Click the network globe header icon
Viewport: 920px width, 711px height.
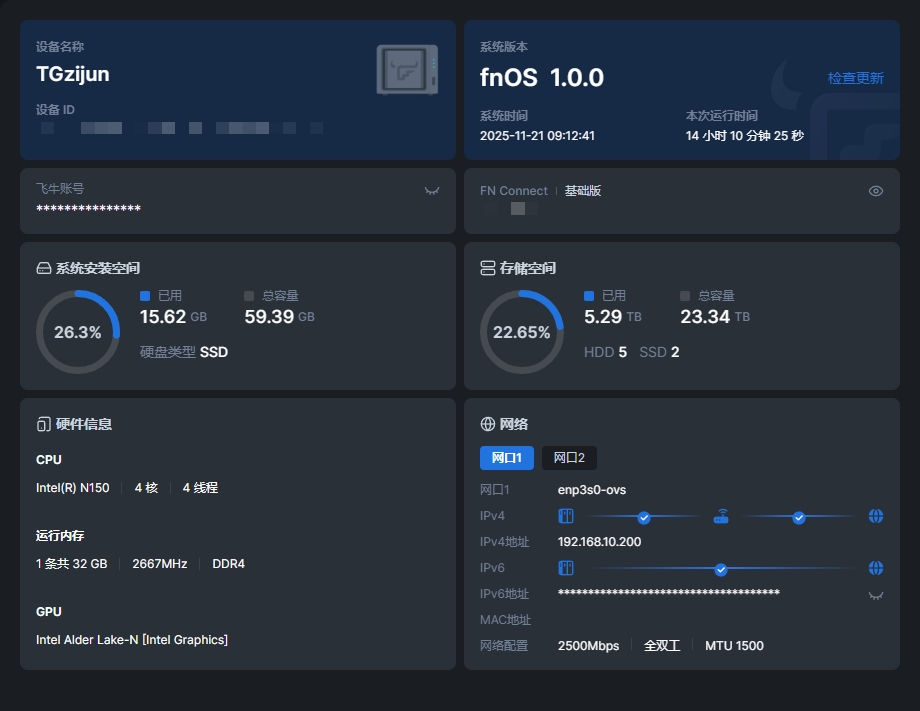point(488,424)
